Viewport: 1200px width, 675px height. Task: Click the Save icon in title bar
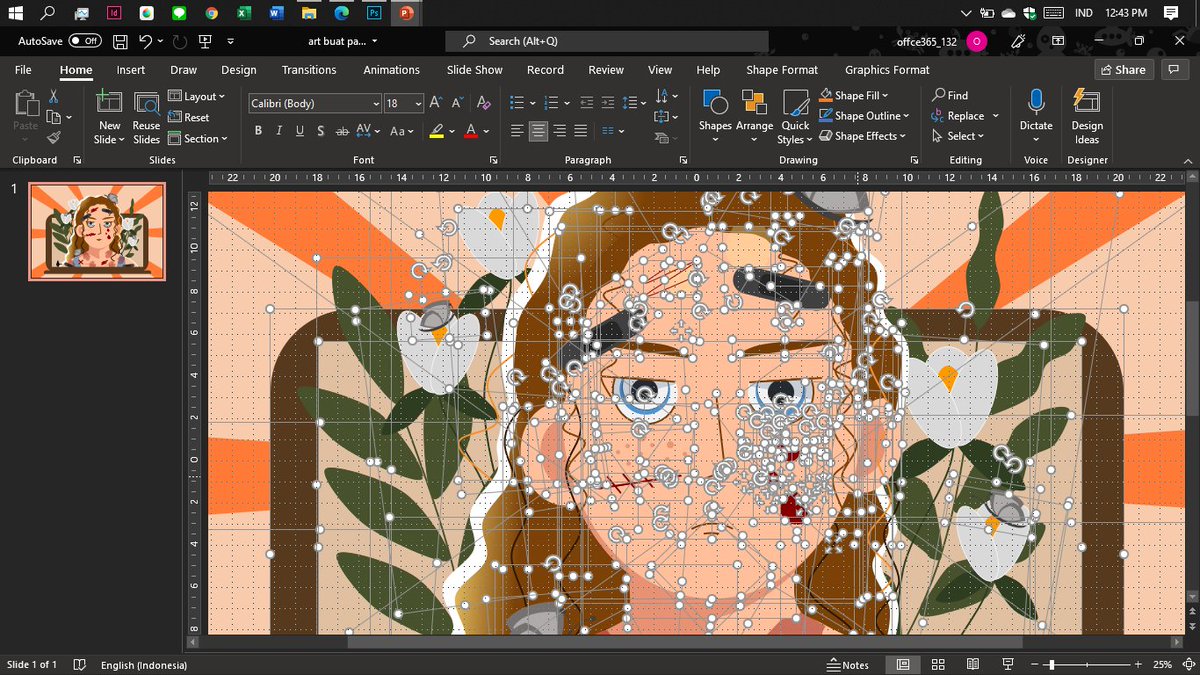pyautogui.click(x=120, y=41)
